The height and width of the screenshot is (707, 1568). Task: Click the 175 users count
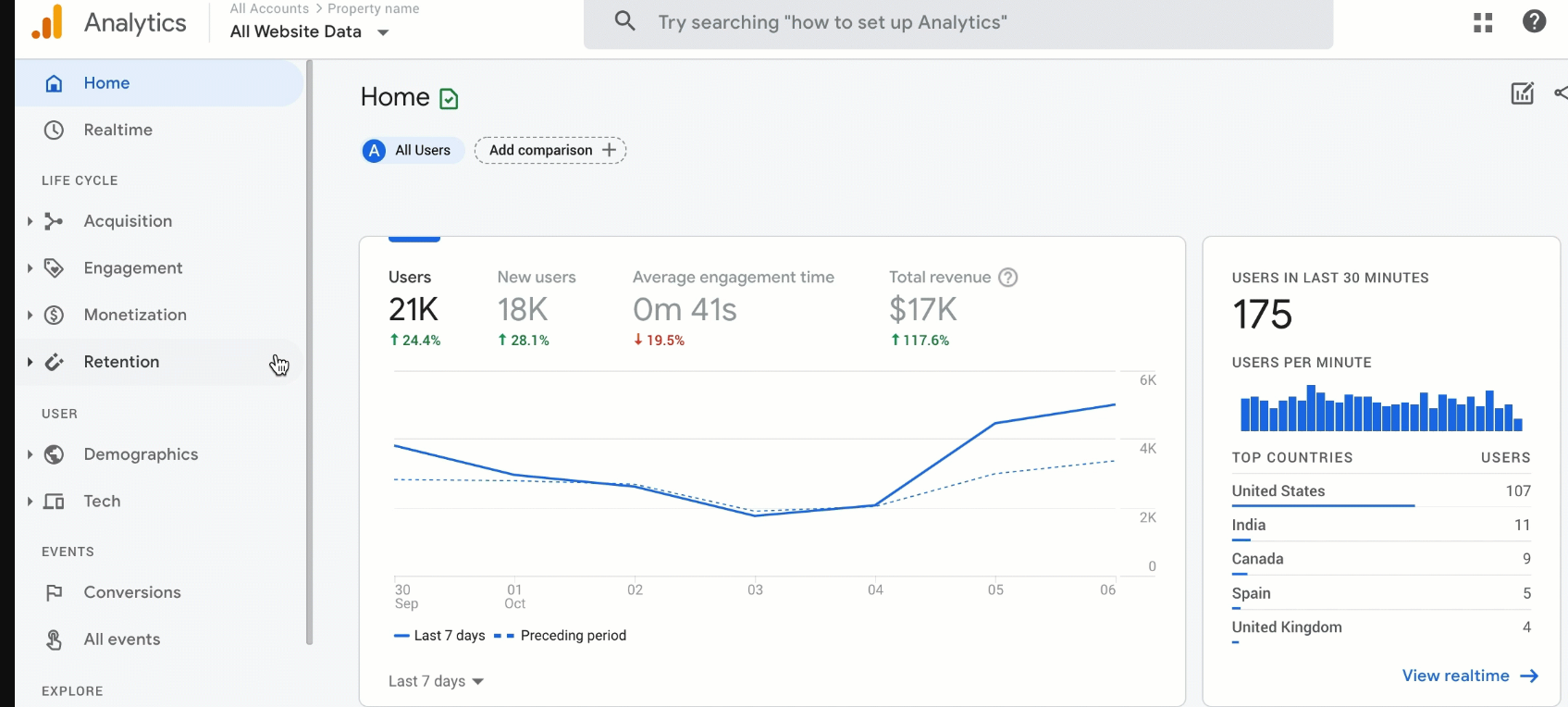coord(1263,315)
